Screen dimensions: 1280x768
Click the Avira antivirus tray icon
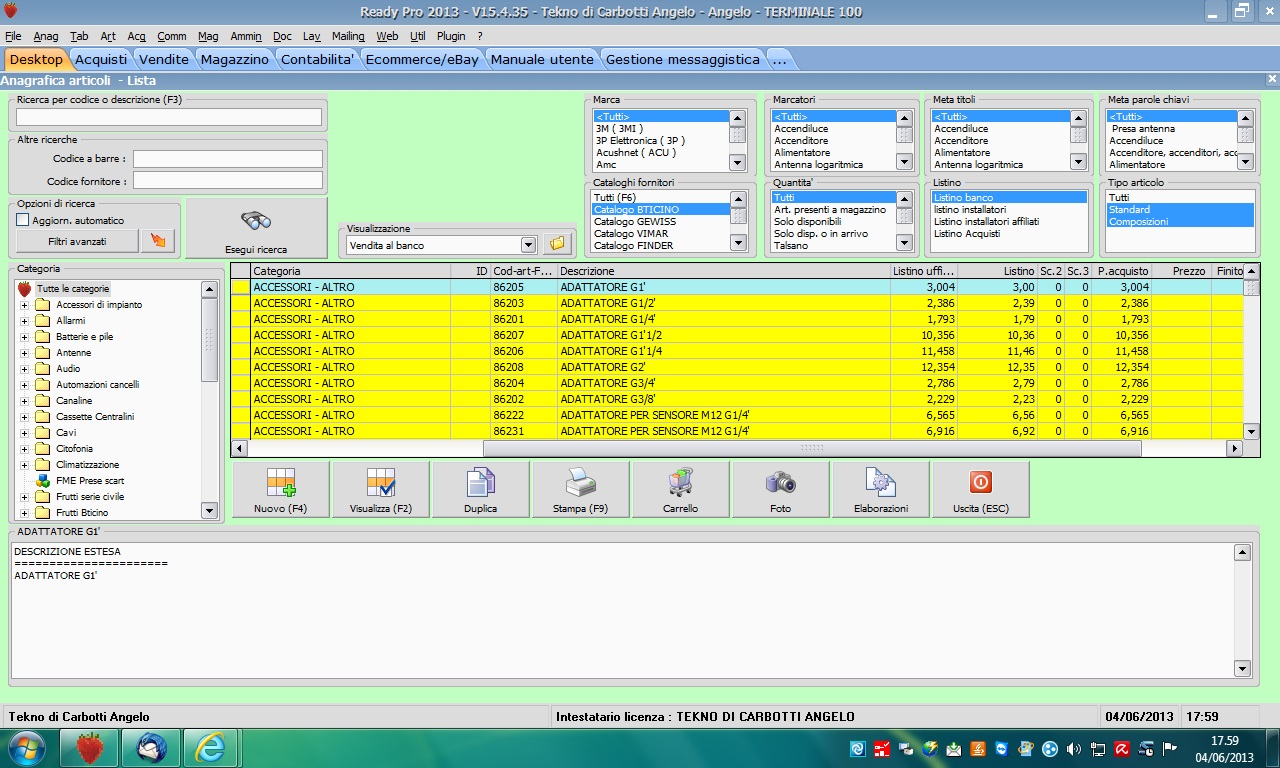pos(1123,748)
